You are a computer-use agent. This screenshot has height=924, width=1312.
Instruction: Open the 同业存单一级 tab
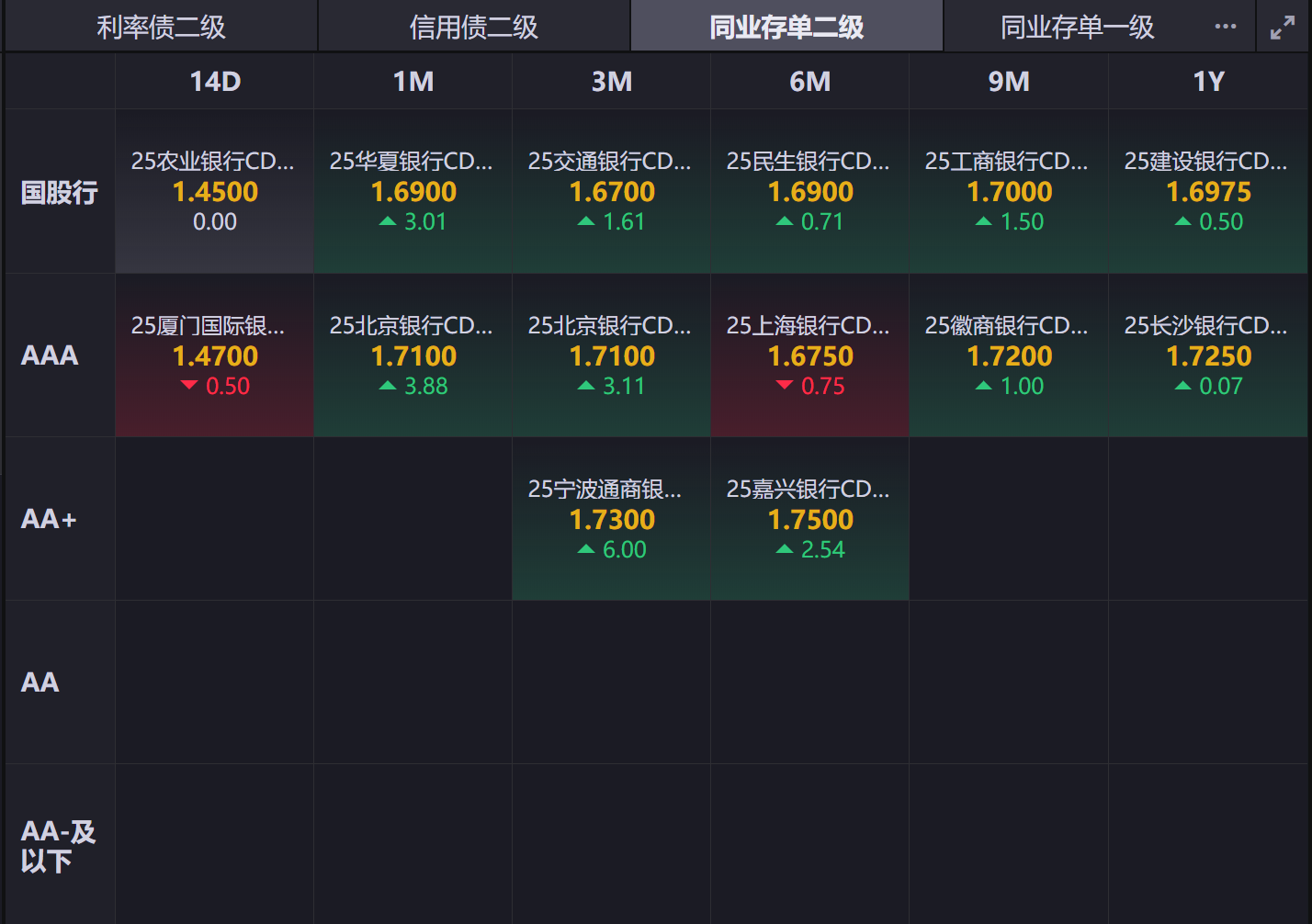tap(1077, 27)
